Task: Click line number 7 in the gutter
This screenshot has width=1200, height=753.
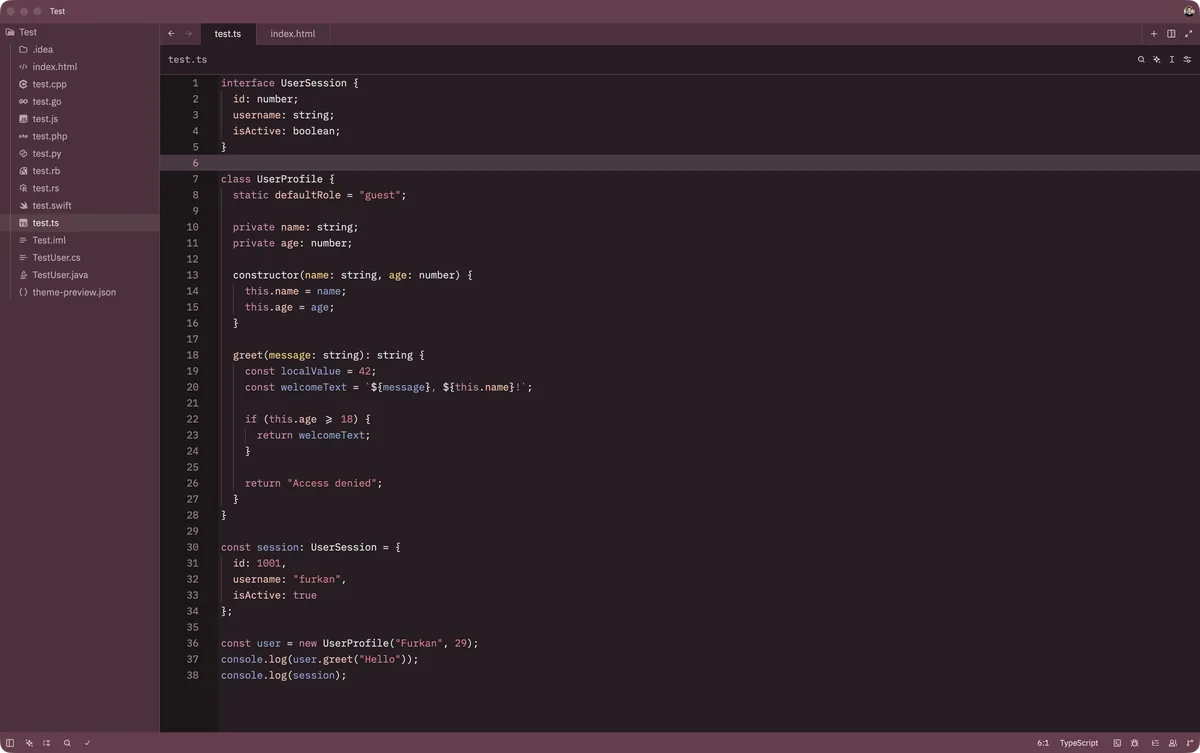Action: tap(195, 179)
